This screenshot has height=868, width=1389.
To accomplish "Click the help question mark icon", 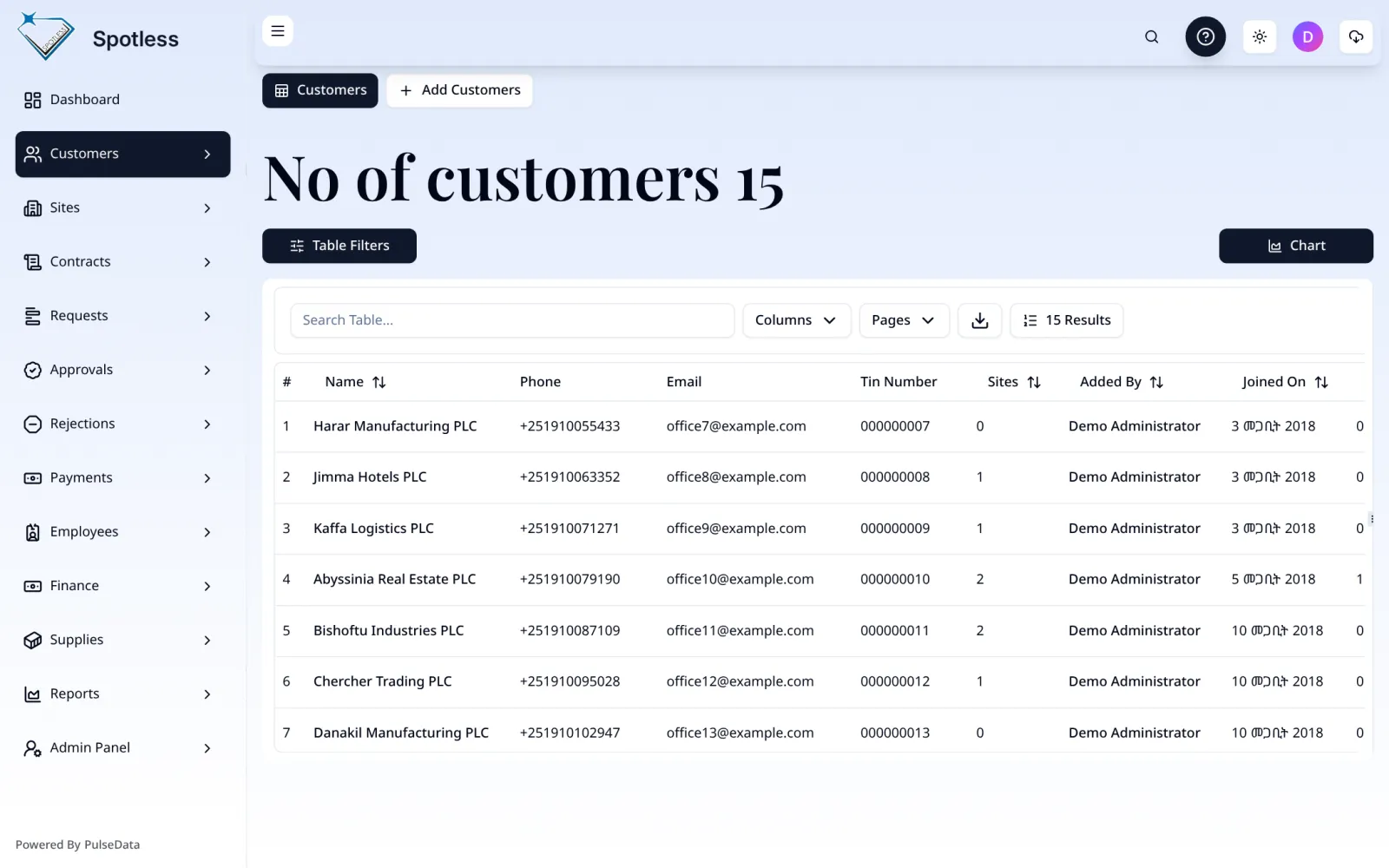I will [1206, 36].
